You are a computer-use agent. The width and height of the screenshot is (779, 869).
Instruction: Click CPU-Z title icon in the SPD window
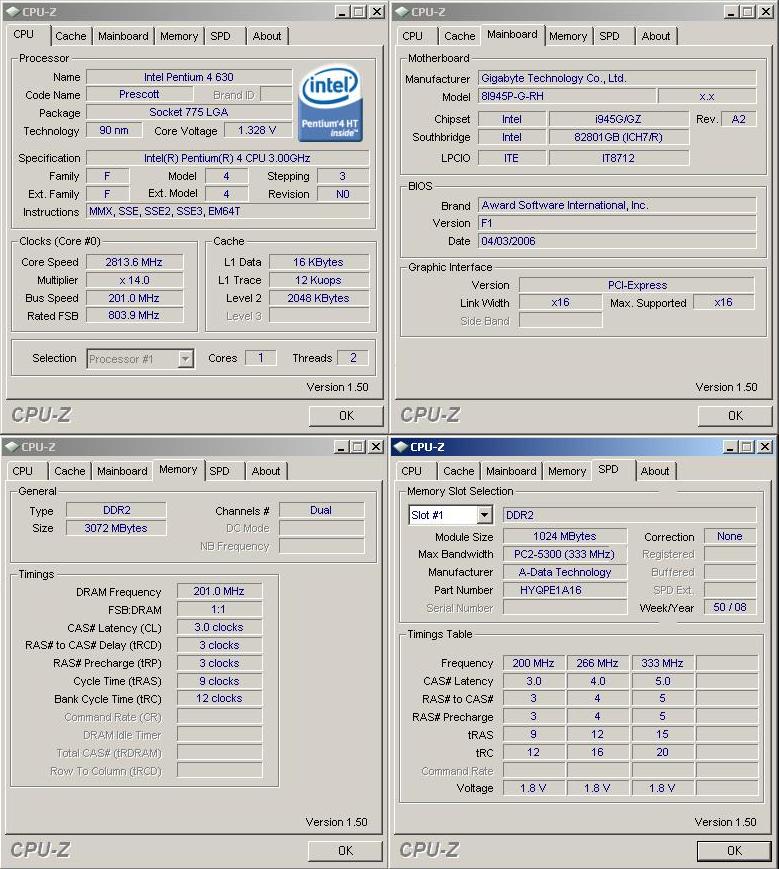401,447
